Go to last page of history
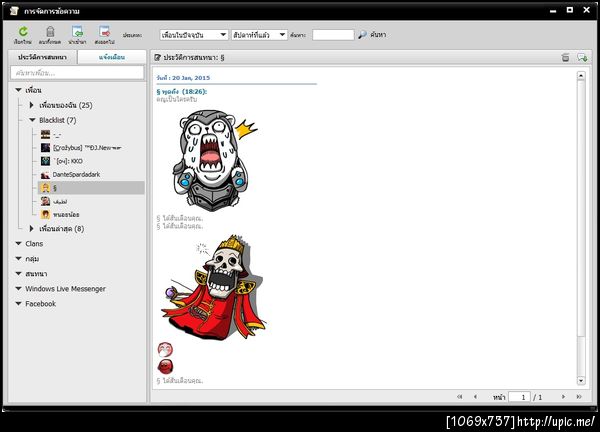Image resolution: width=600 pixels, height=432 pixels. [x=579, y=397]
